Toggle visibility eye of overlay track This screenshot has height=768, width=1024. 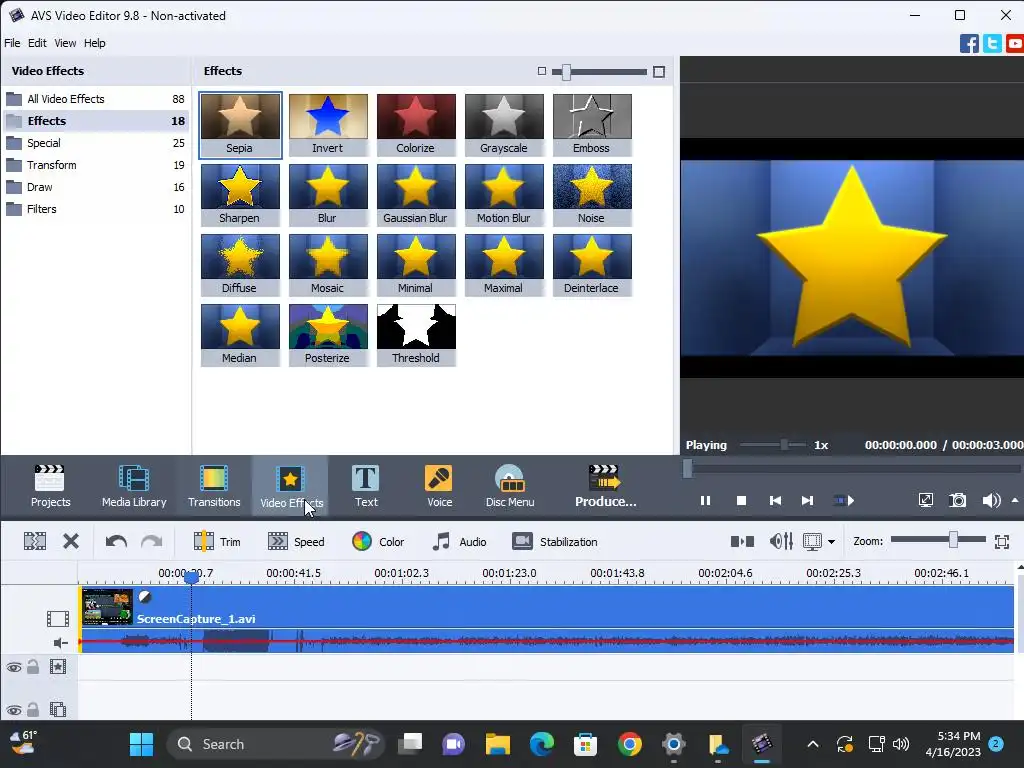(x=14, y=710)
